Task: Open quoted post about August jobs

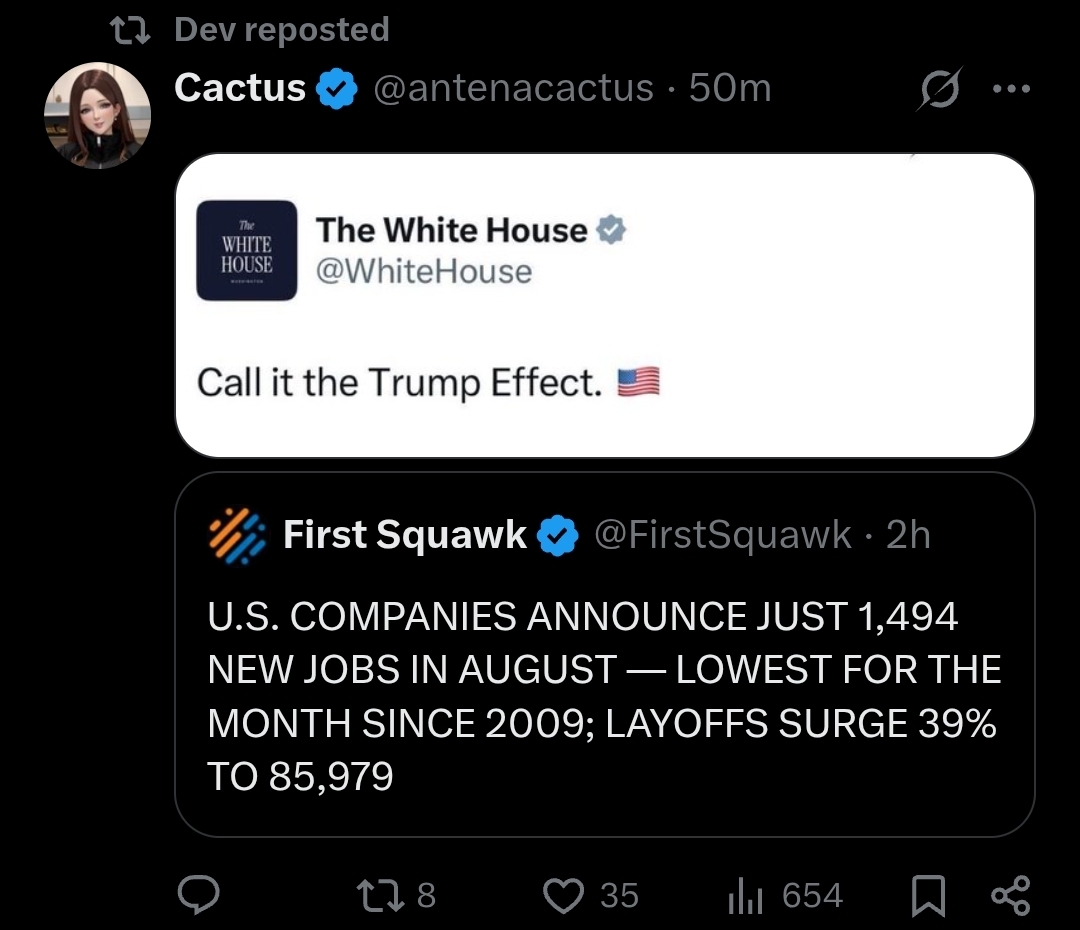Action: pyautogui.click(x=603, y=695)
